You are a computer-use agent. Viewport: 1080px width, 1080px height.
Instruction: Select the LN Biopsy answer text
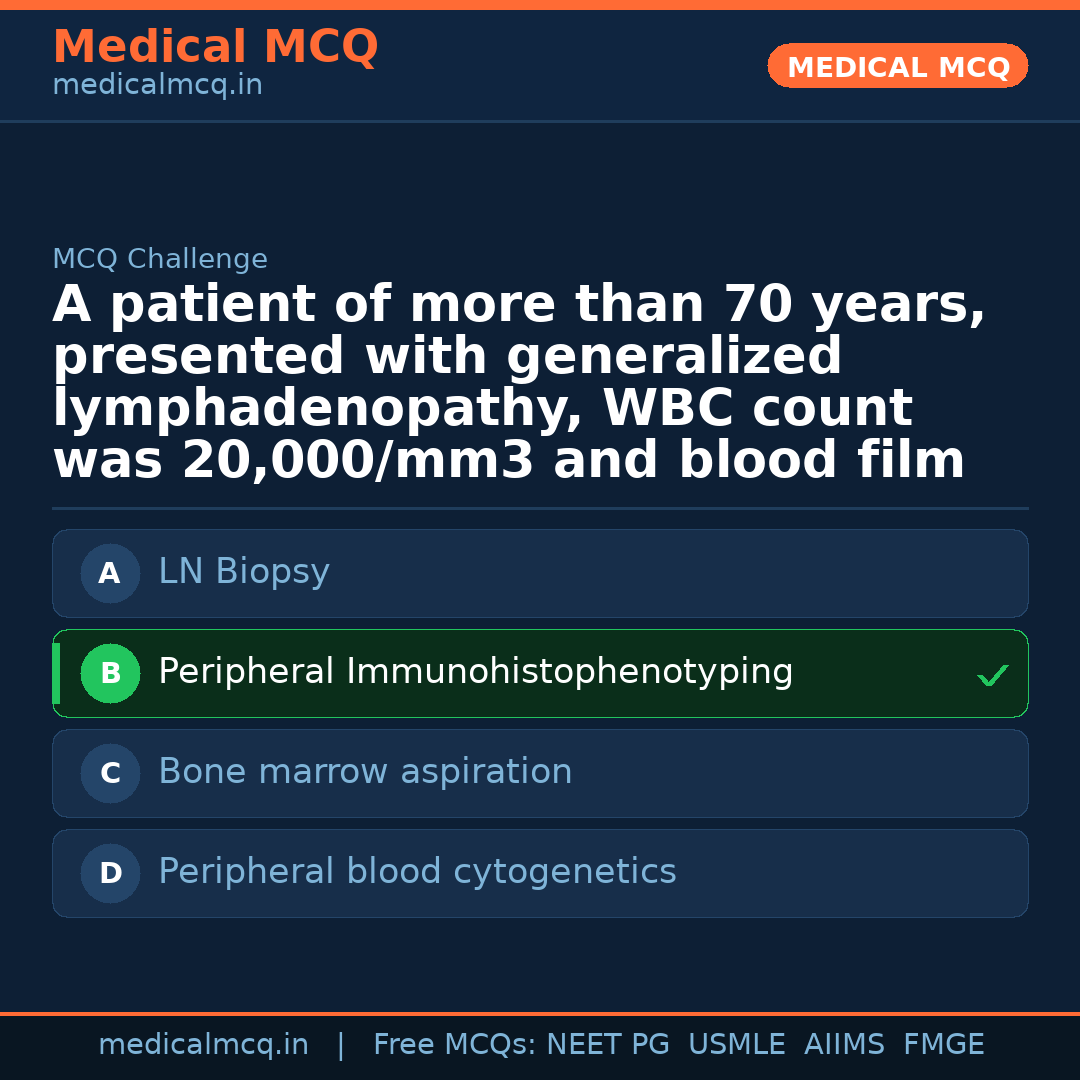pyautogui.click(x=244, y=572)
